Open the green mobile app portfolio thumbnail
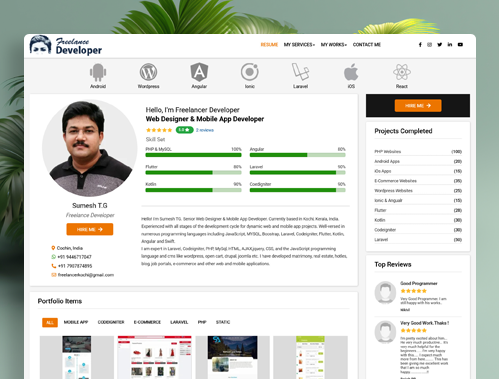This screenshot has height=379, width=499. click(x=310, y=357)
